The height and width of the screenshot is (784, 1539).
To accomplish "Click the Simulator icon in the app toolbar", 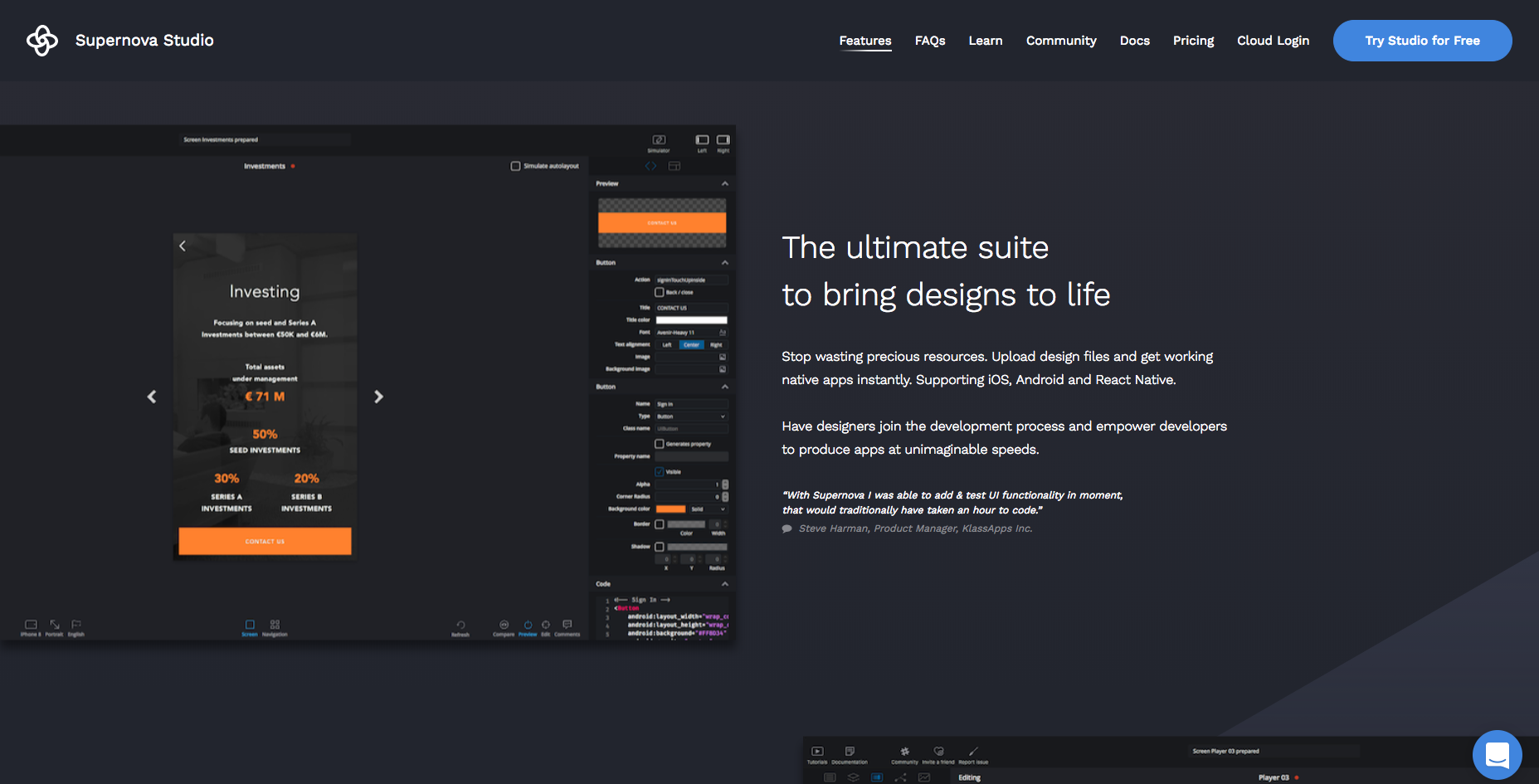I will [x=659, y=140].
